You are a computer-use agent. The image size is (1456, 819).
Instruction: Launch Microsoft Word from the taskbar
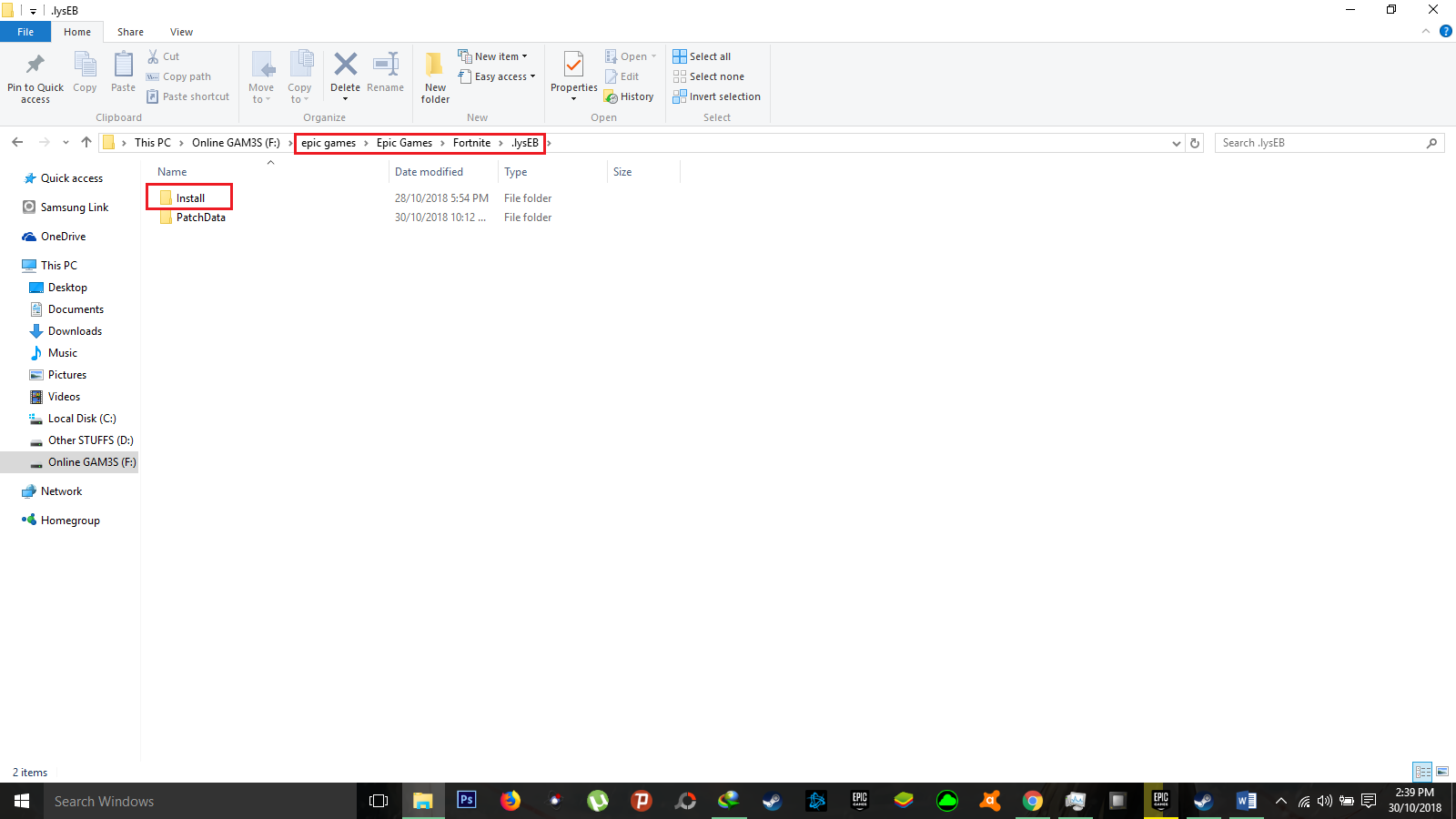click(1247, 801)
